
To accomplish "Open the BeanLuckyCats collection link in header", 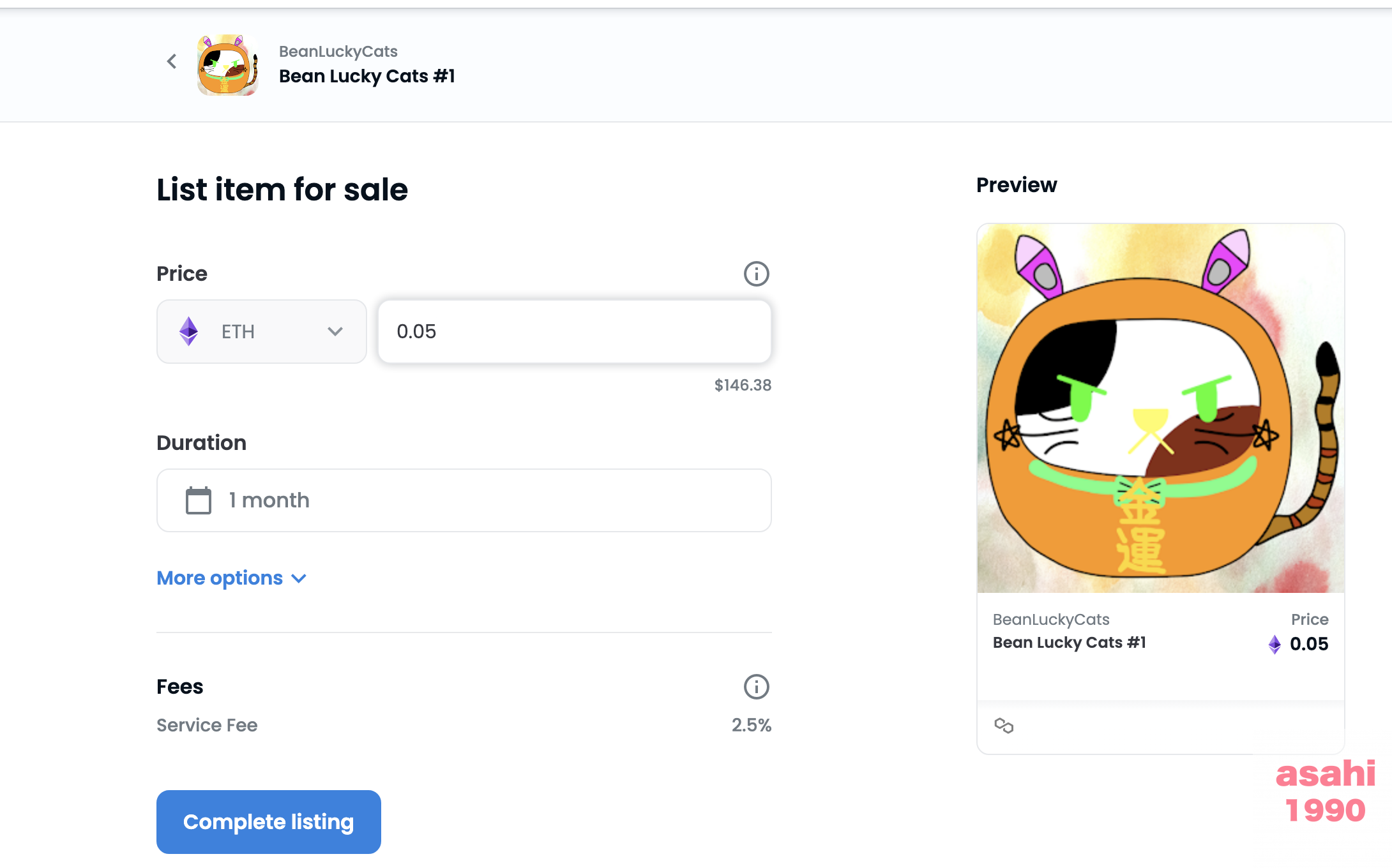I will pos(338,51).
